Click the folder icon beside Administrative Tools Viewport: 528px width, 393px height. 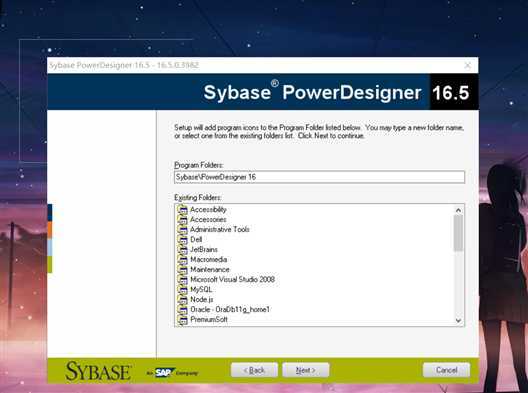182,230
